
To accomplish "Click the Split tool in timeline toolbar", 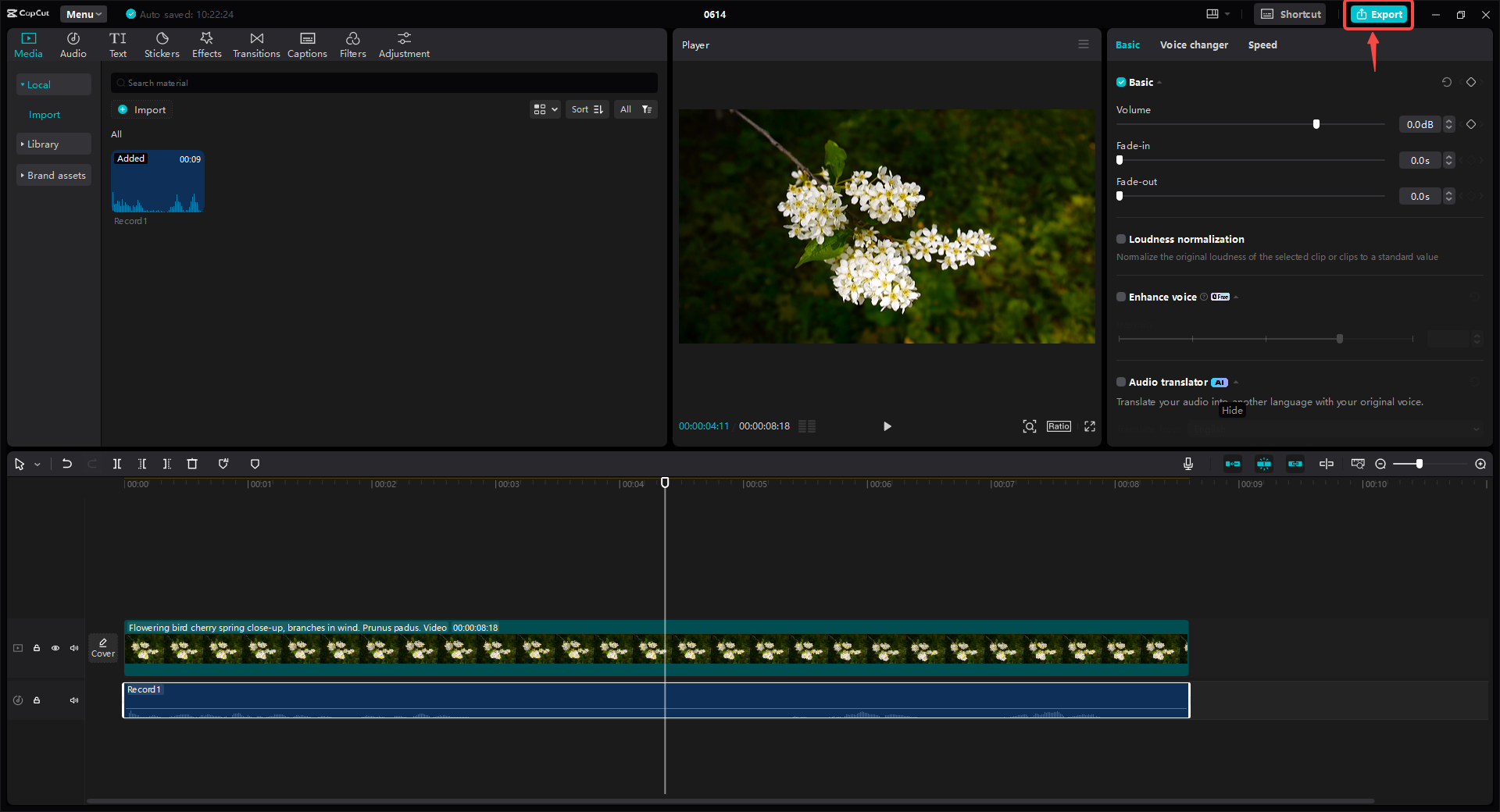I will tap(117, 464).
